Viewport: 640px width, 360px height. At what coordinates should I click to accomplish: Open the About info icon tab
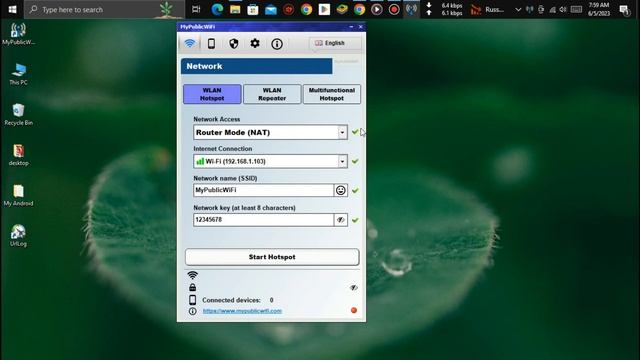[x=277, y=44]
